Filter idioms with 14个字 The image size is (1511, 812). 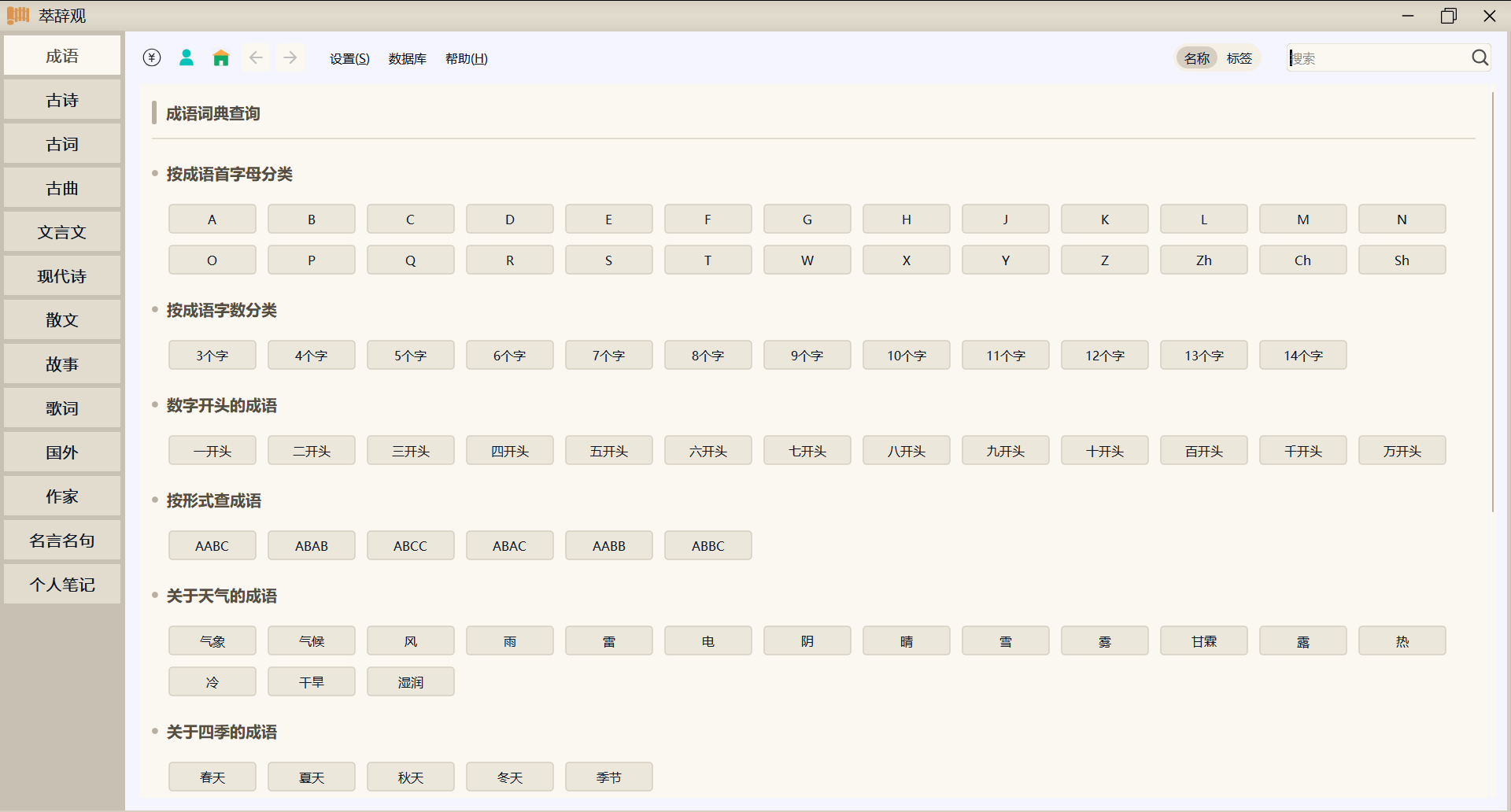tap(1303, 355)
